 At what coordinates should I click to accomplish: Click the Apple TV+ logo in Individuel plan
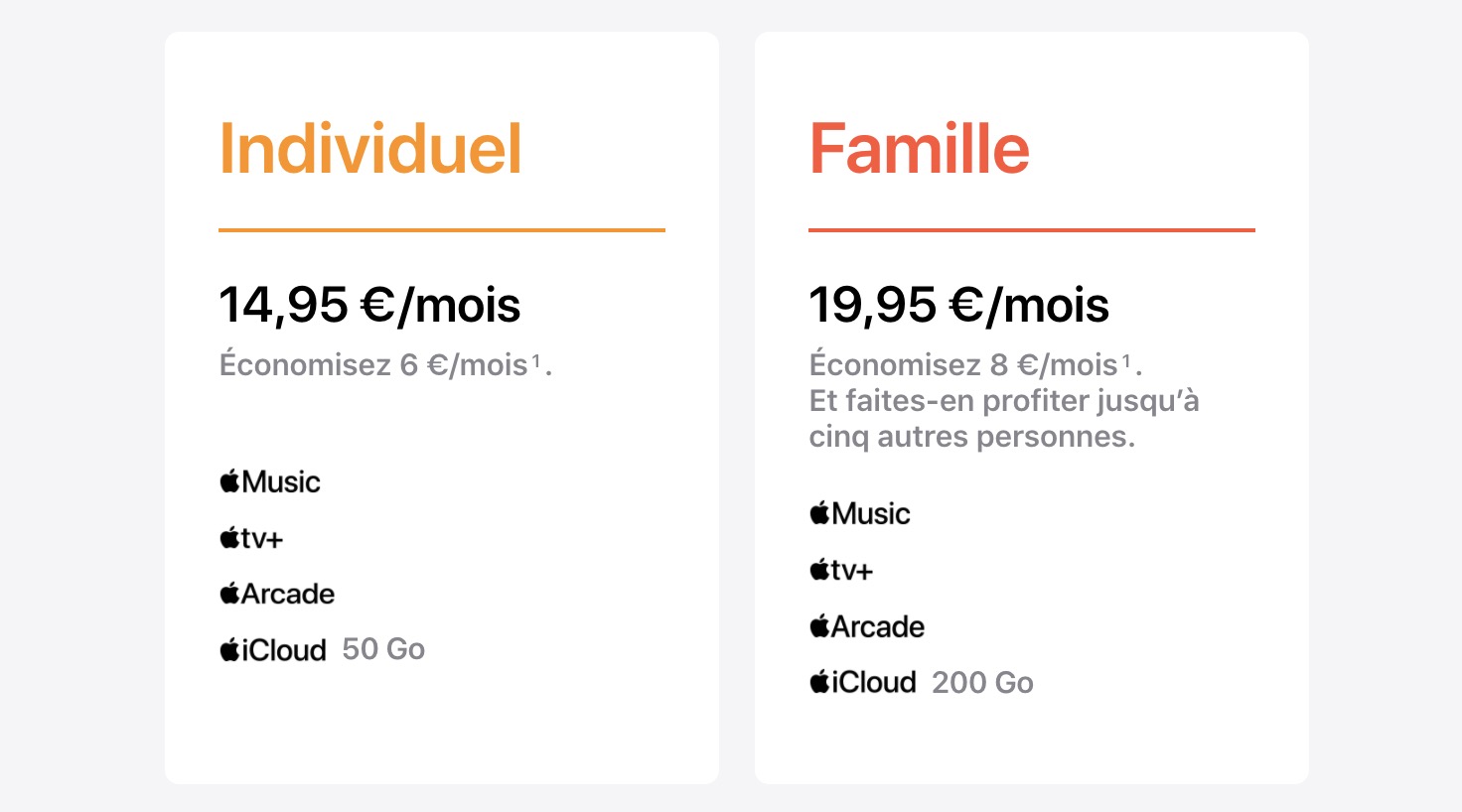coord(251,539)
